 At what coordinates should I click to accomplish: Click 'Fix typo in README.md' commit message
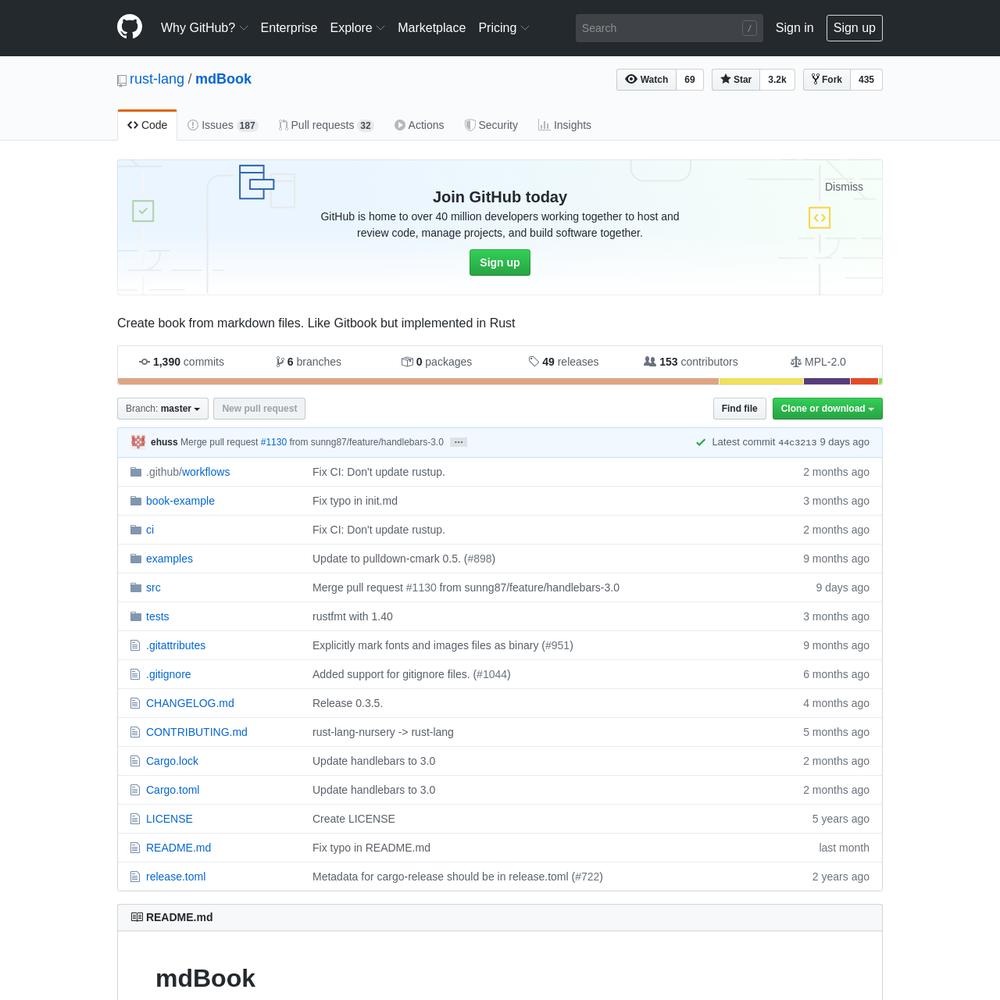pyautogui.click(x=371, y=848)
